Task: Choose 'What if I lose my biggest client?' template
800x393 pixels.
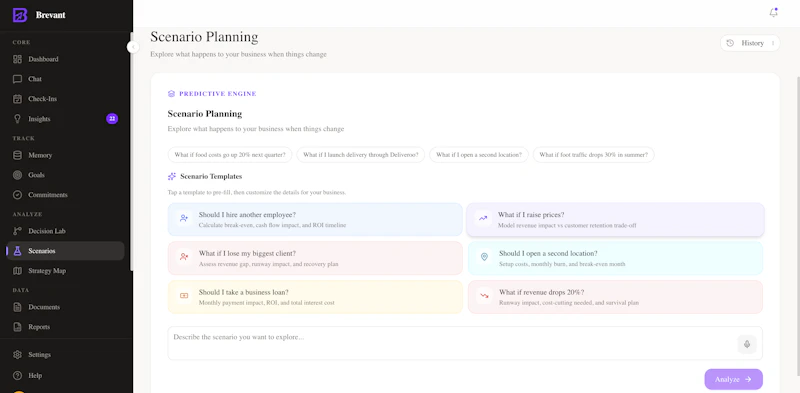Action: 315,258
